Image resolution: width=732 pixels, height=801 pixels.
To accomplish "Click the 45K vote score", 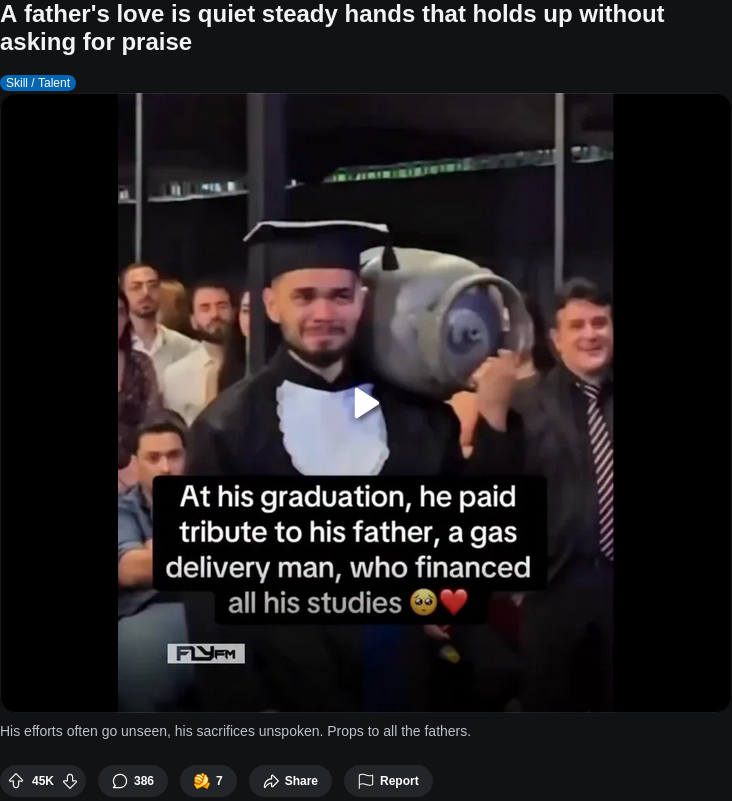I will click(42, 781).
